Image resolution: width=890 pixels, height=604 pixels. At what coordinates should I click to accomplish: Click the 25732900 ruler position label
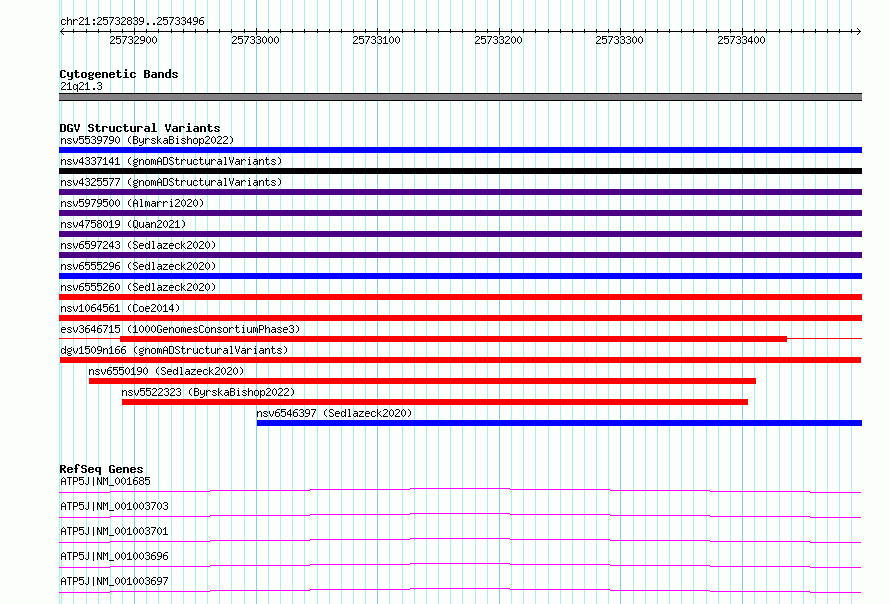pos(133,40)
